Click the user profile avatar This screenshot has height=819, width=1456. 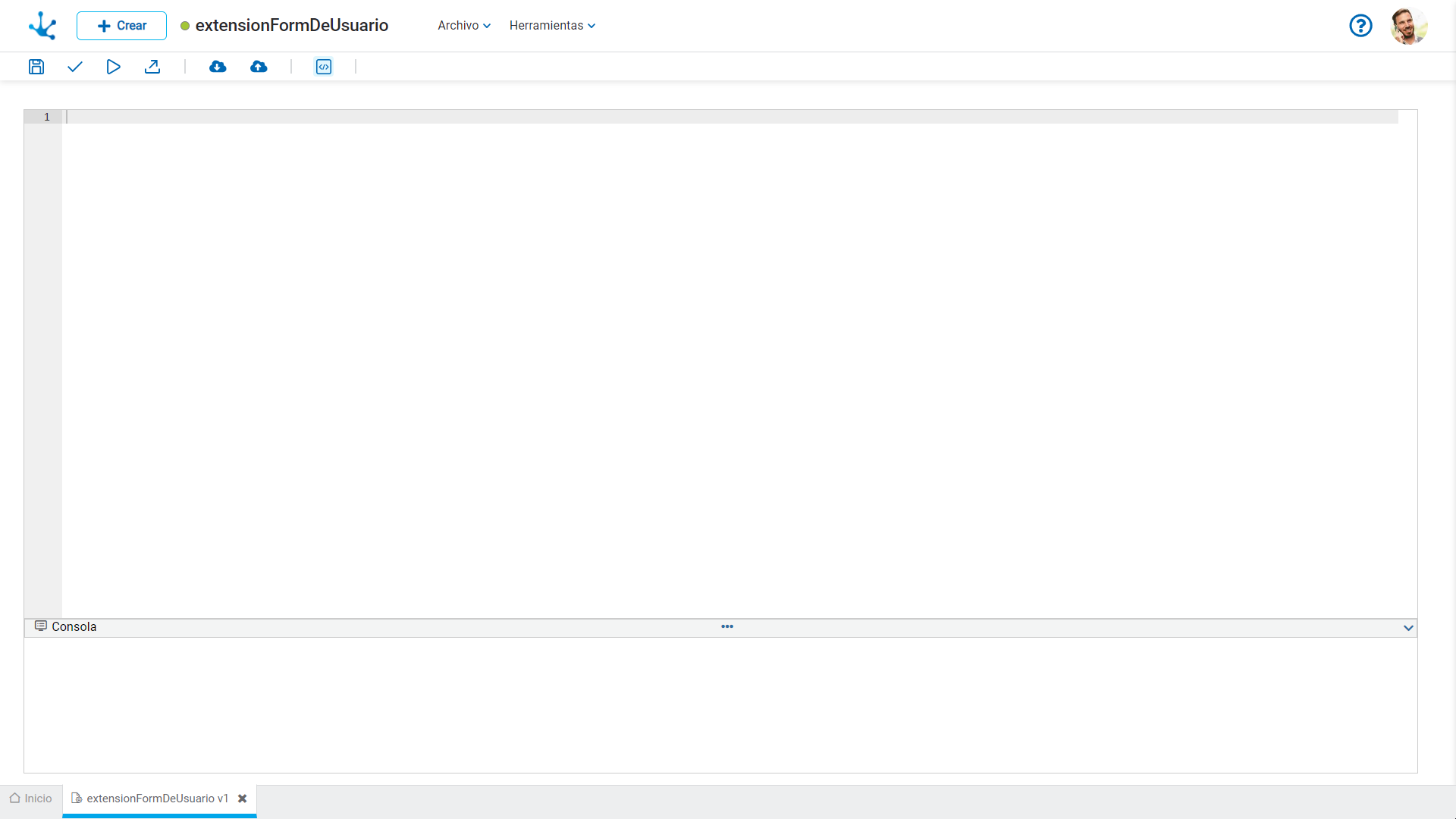point(1409,26)
